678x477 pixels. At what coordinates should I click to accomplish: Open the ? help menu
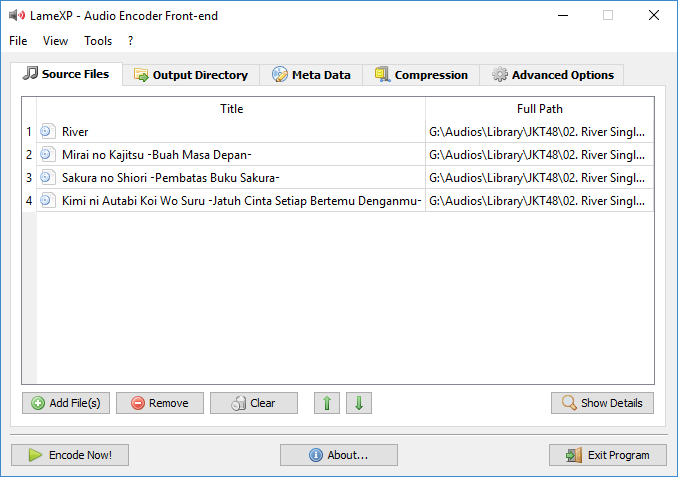click(131, 41)
